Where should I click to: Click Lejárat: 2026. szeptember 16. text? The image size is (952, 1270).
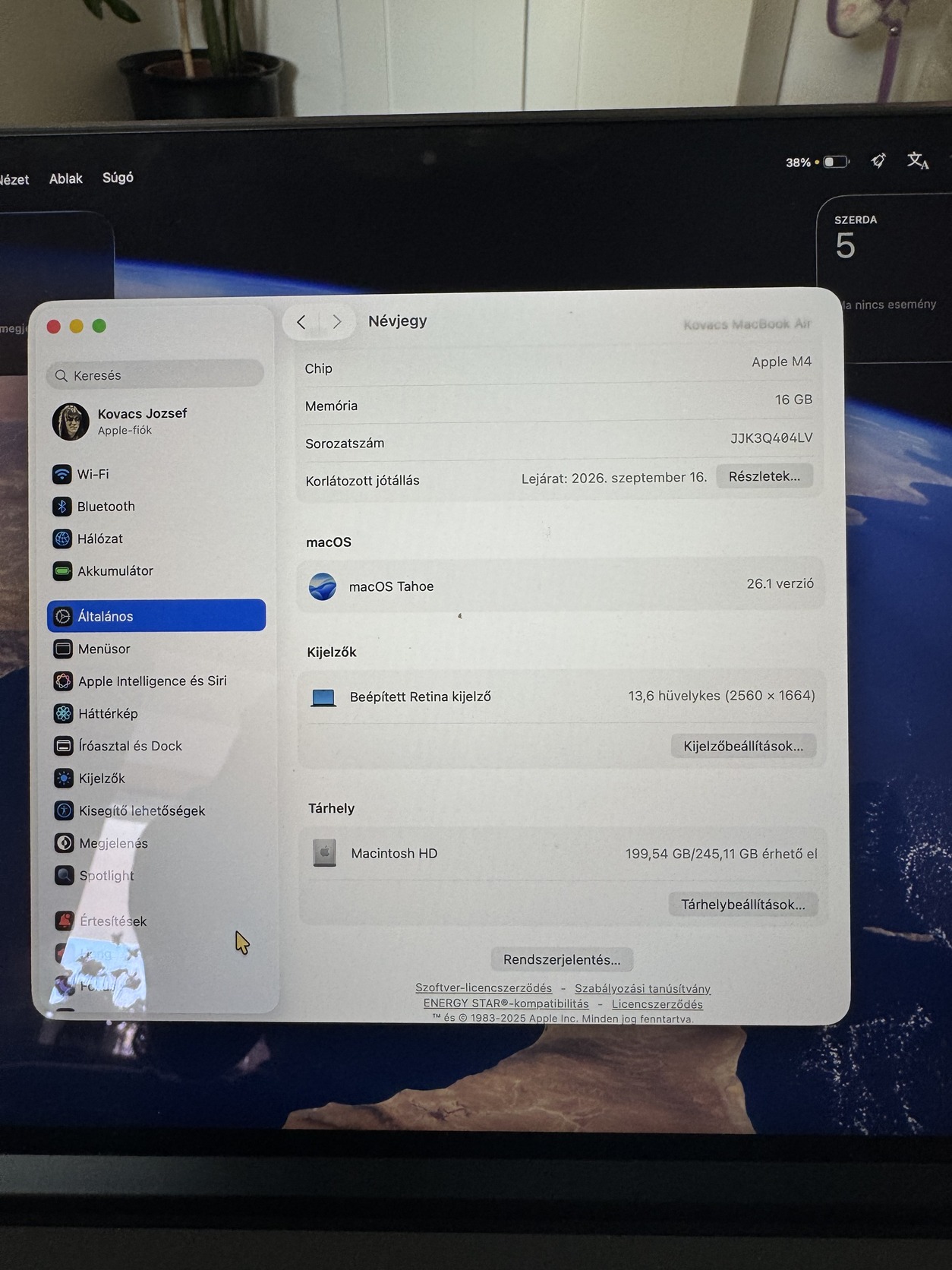tap(614, 478)
